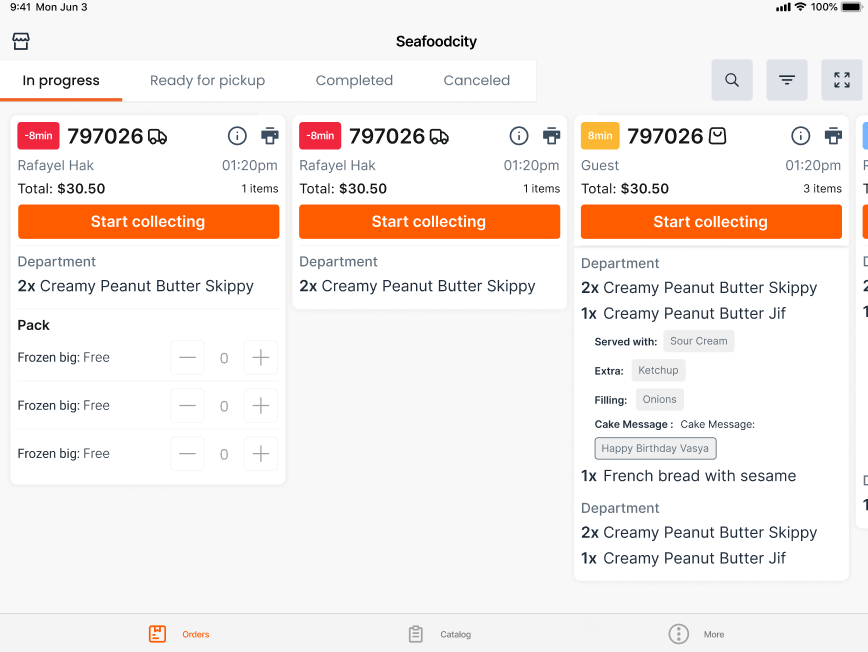868x652 pixels.
Task: Open the order search magnifier
Action: point(732,80)
